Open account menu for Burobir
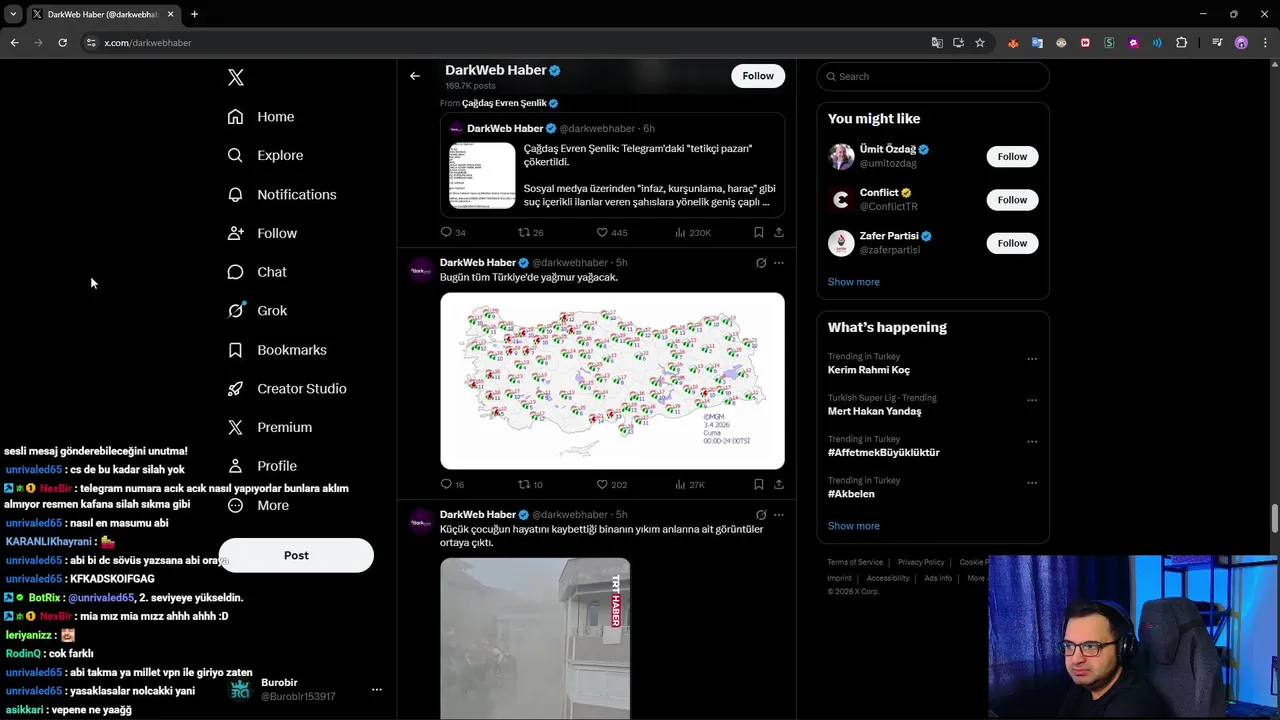This screenshot has width=1280, height=720. 377,689
